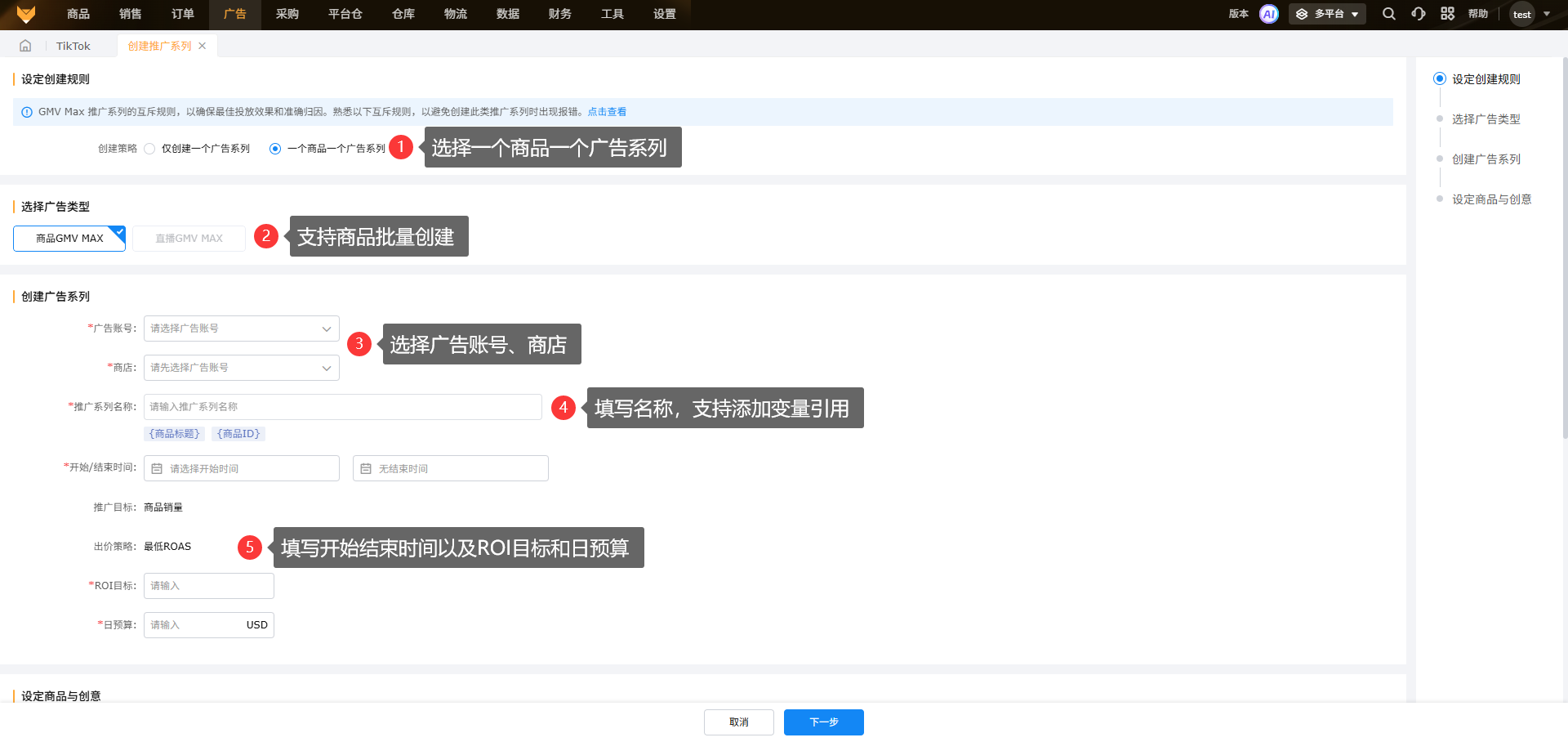Open the AI assistant icon

(x=1268, y=14)
